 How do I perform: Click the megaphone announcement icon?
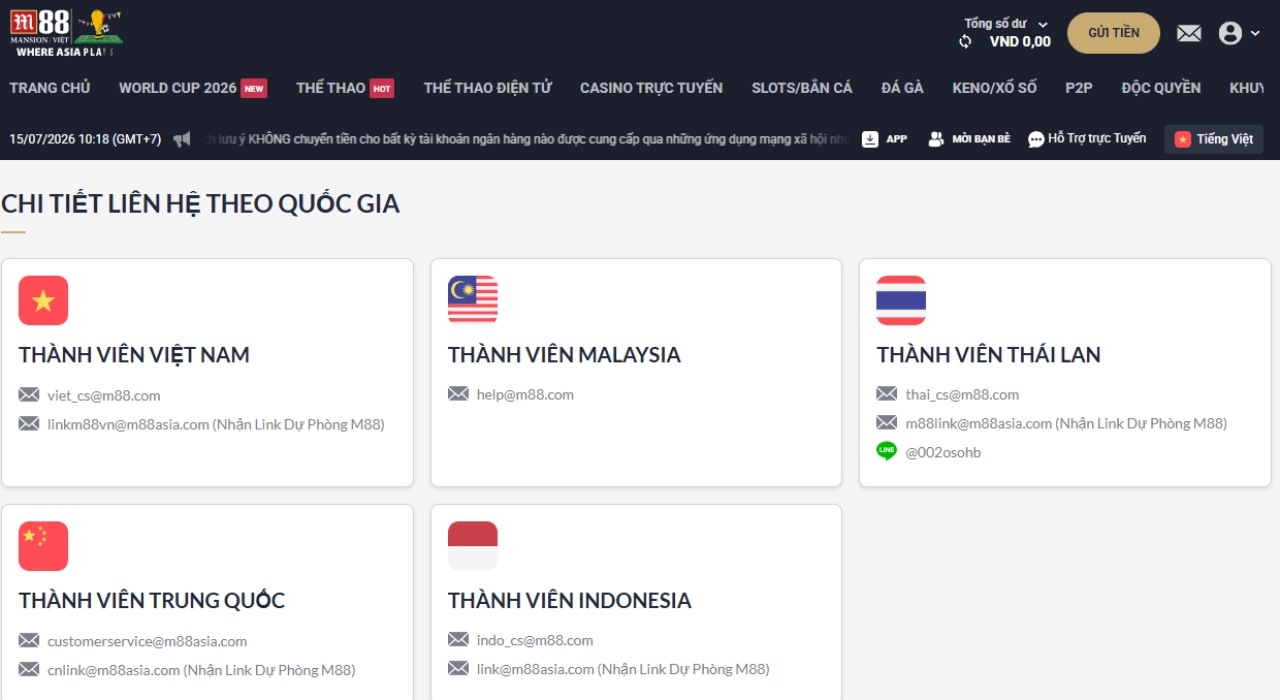click(x=182, y=139)
